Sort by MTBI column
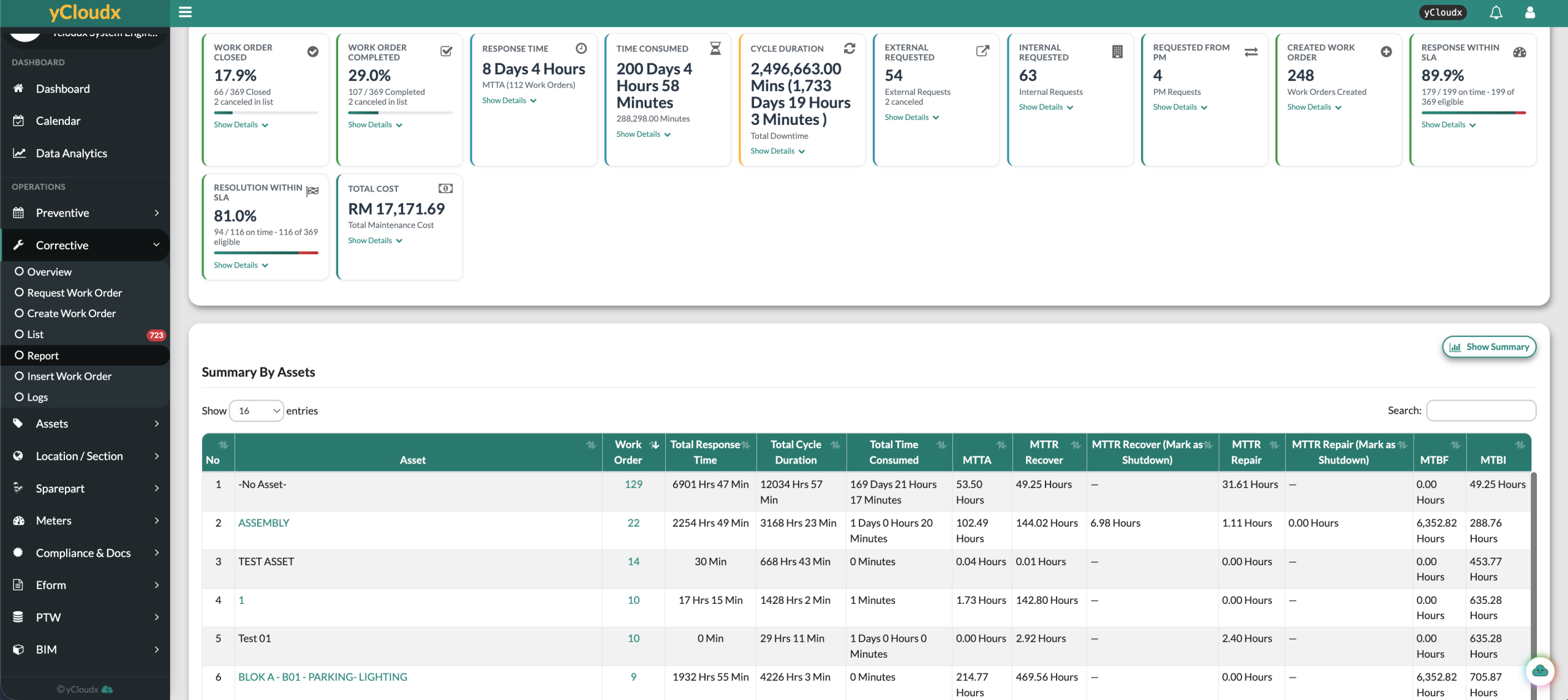The width and height of the screenshot is (1568, 700). tap(1520, 445)
